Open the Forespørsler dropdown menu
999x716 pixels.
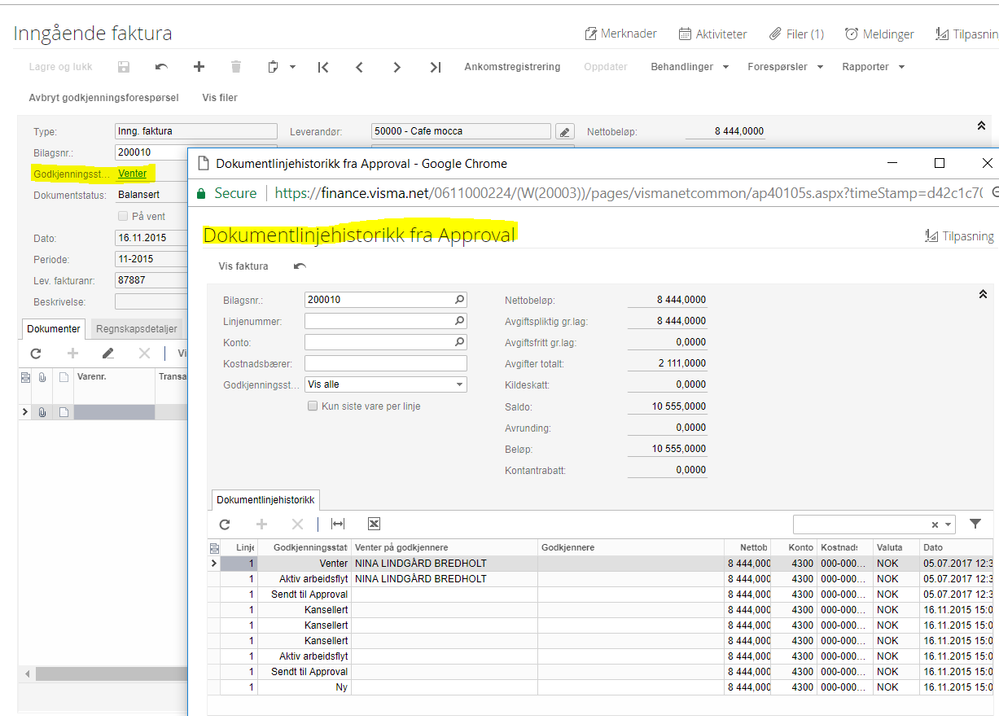(x=785, y=67)
